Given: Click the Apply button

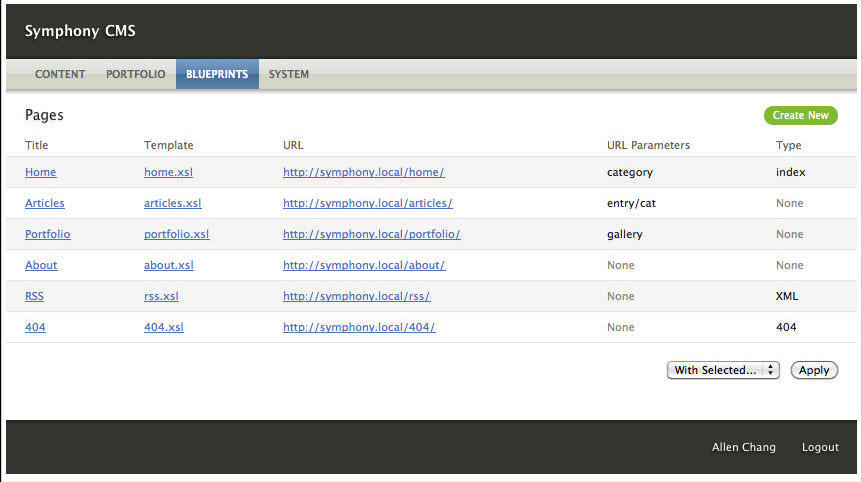Looking at the screenshot, I should (814, 370).
